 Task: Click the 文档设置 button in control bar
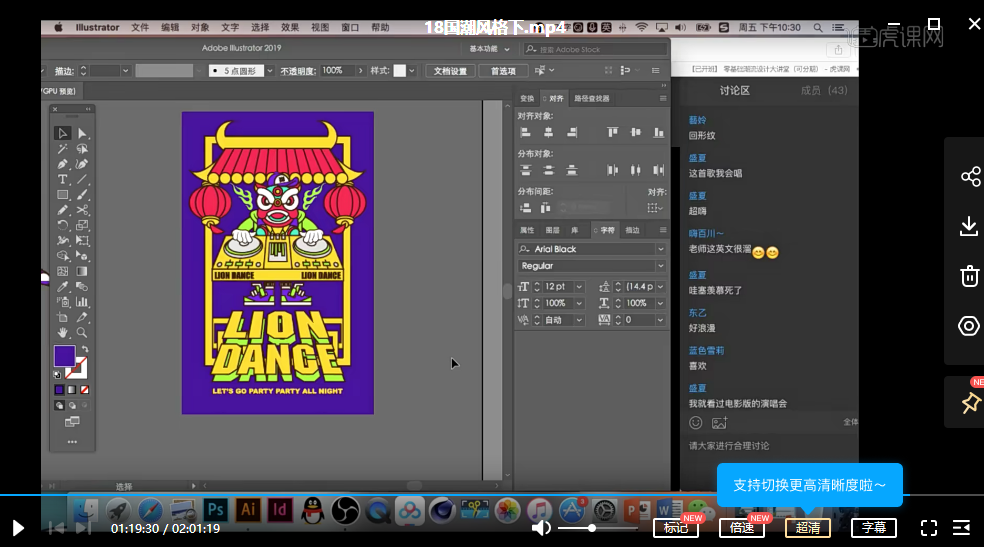(449, 71)
